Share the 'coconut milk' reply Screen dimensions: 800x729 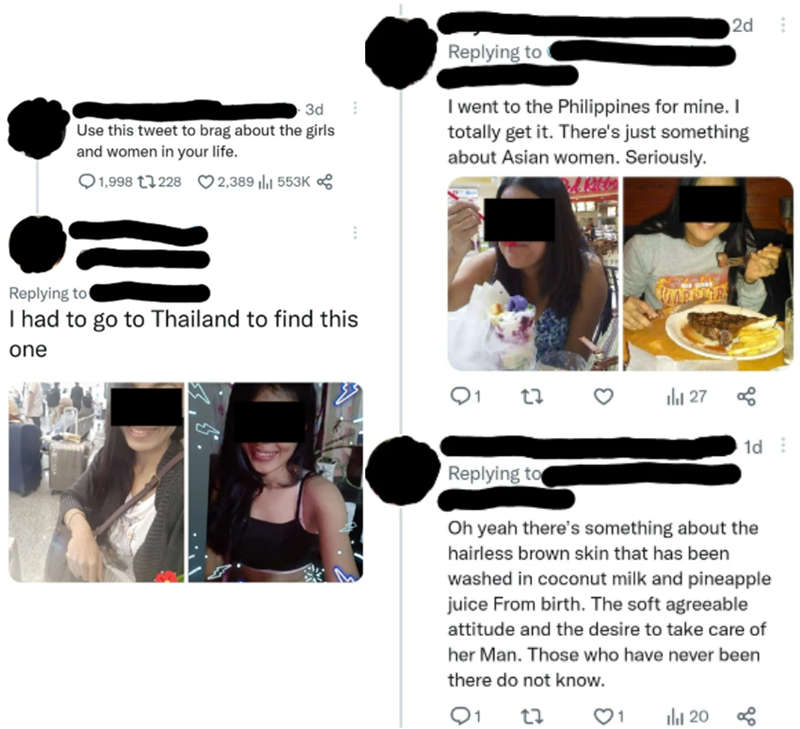(x=746, y=716)
